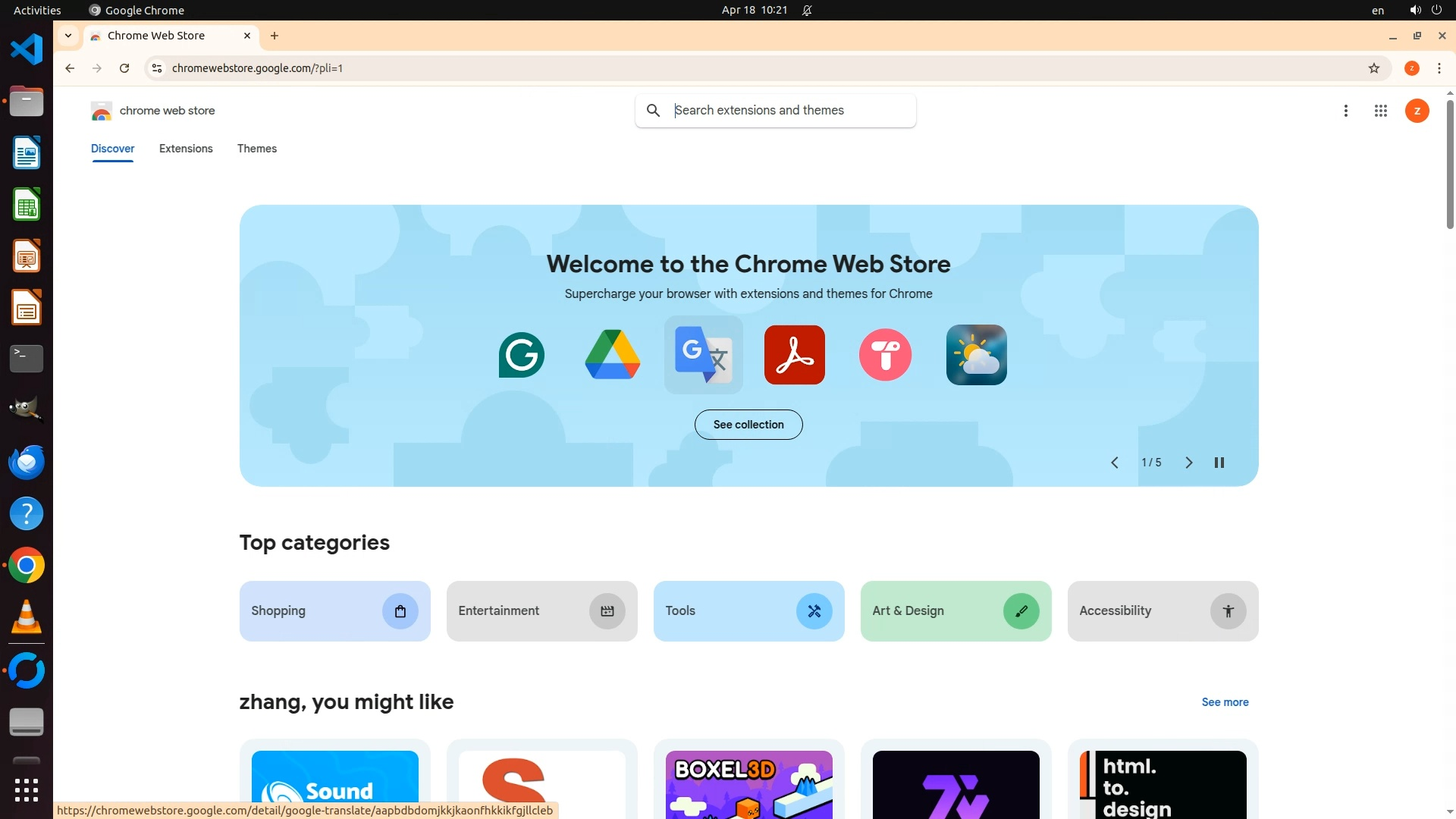Open Web Store more options menu
Image resolution: width=1456 pixels, height=819 pixels.
[1345, 111]
